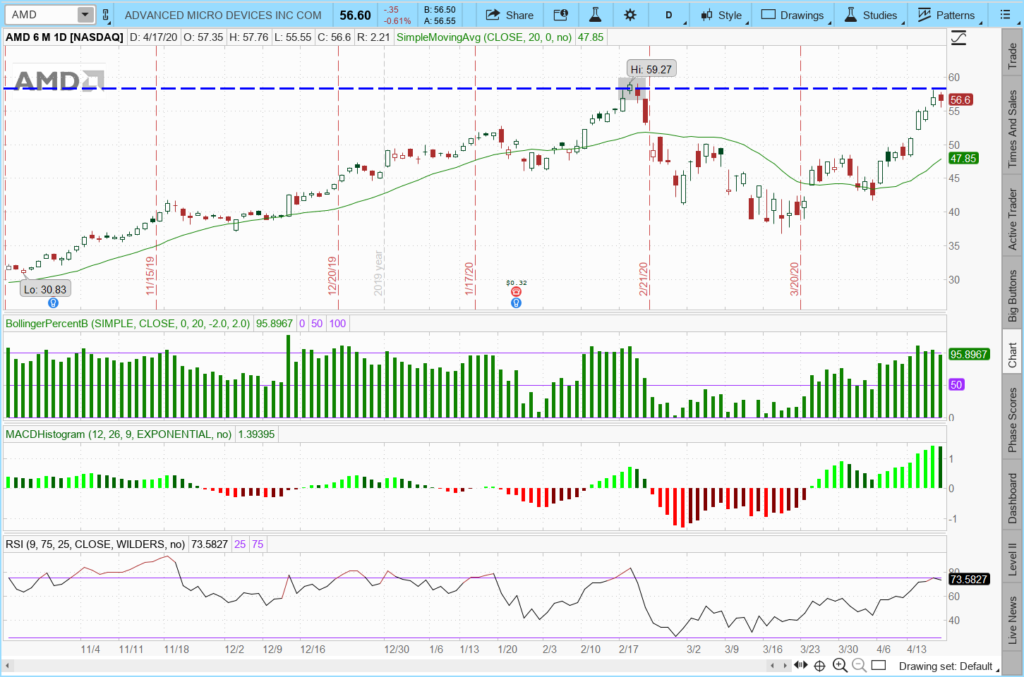Click the AMD symbol input field
This screenshot has width=1024, height=677.
point(41,14)
